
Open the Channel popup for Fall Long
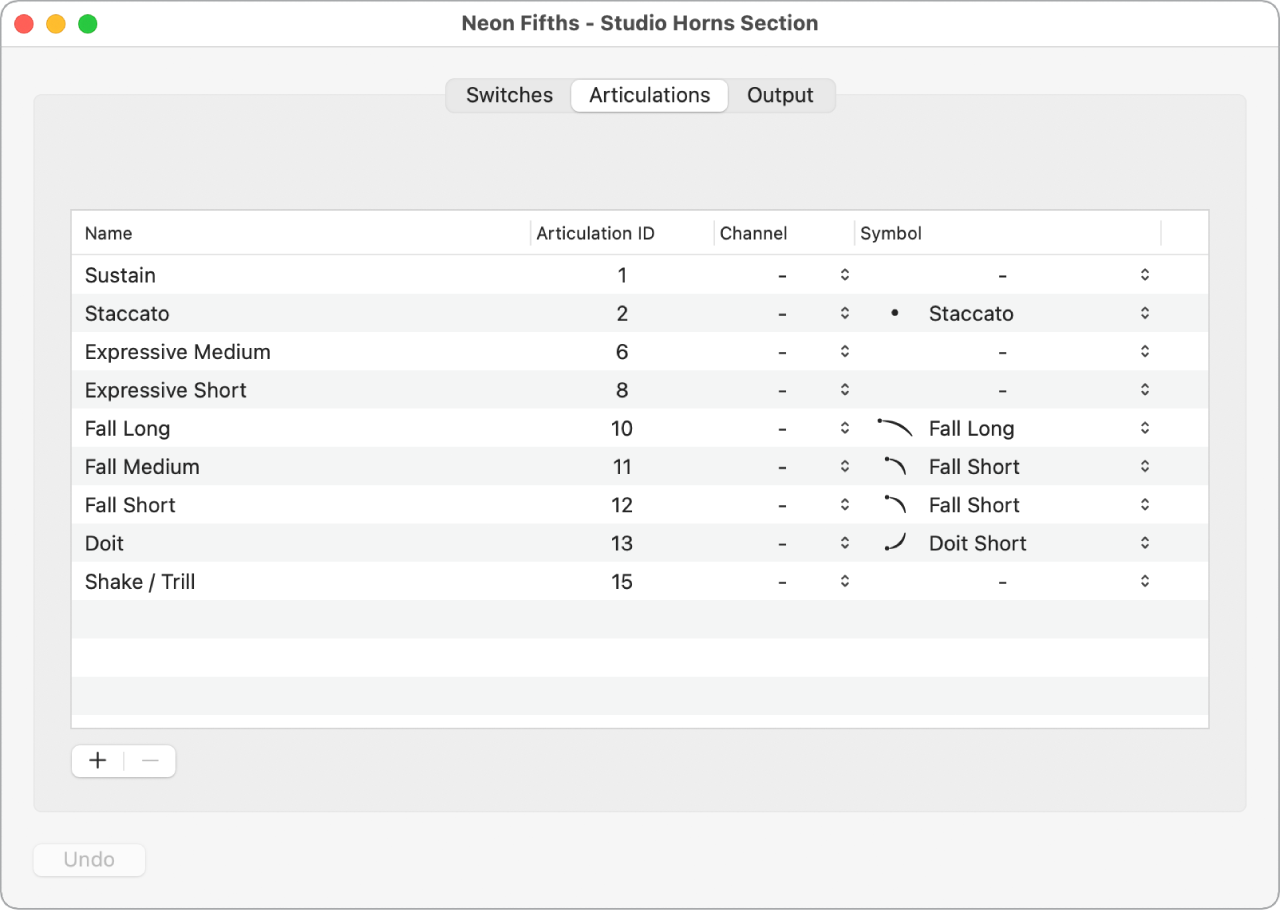tap(845, 428)
